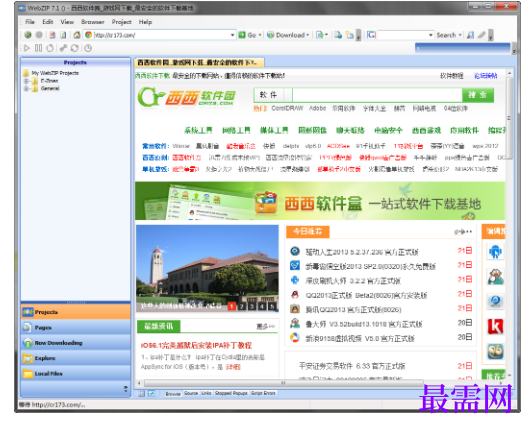This screenshot has width=531, height=430.
Task: Click the find-in-page binoculars icon
Action: 470,35
